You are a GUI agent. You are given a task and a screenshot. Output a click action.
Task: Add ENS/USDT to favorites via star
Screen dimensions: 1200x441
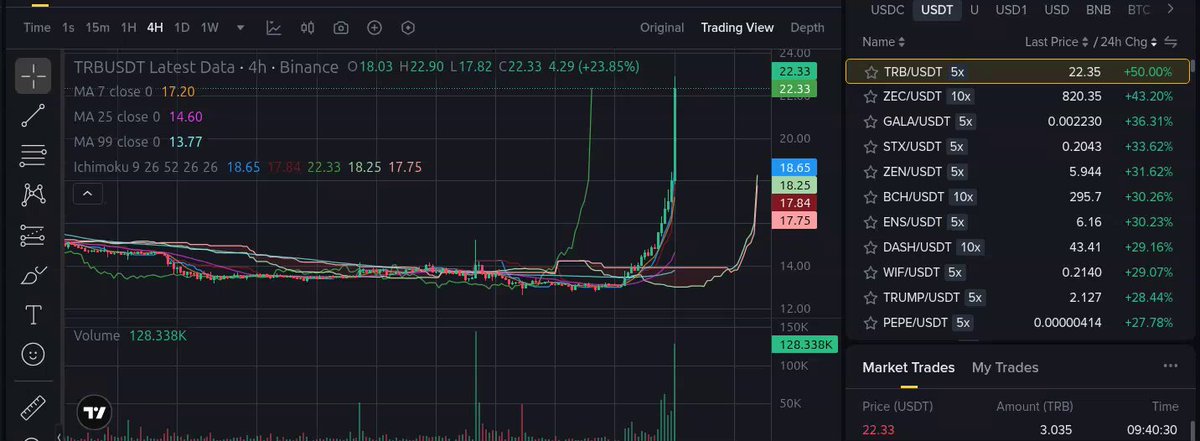870,222
